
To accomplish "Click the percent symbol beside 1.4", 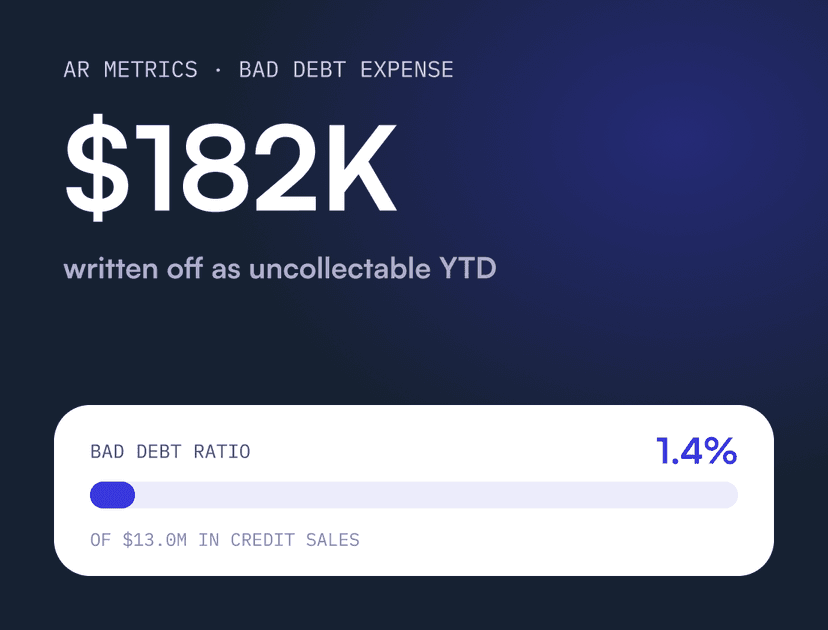I will [720, 451].
